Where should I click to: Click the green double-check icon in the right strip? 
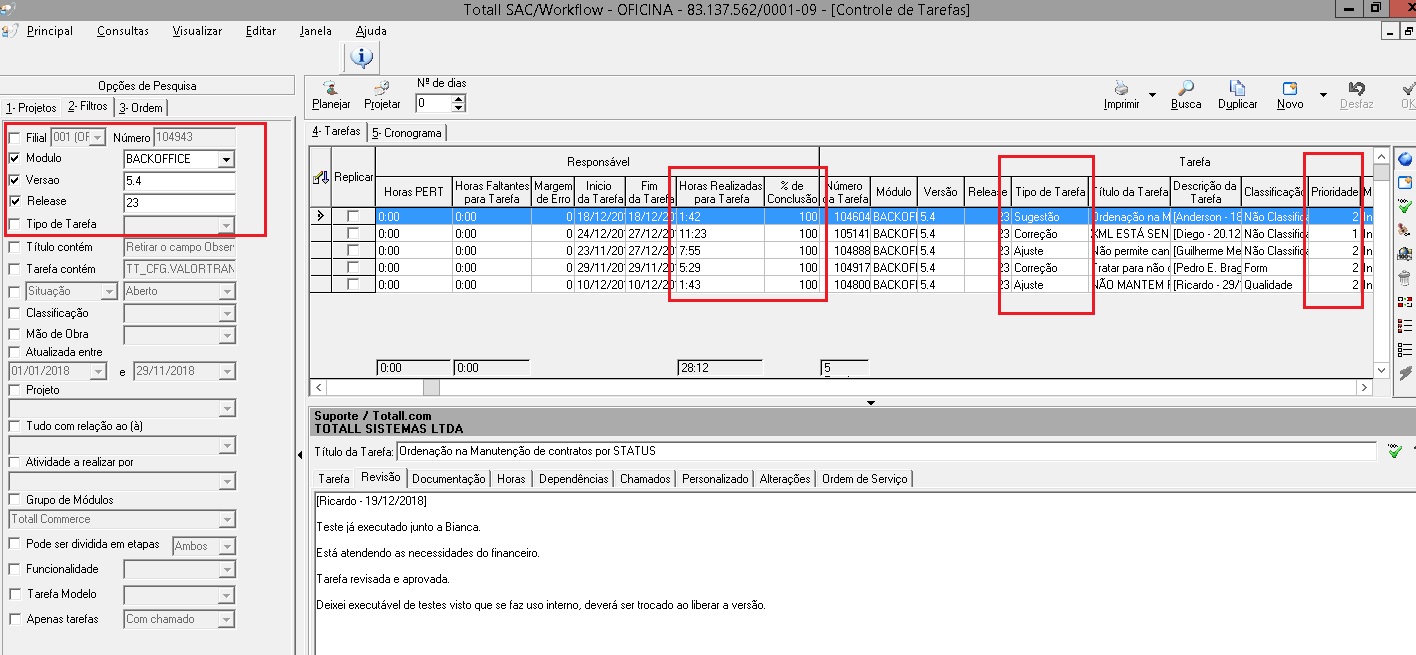(x=1405, y=207)
